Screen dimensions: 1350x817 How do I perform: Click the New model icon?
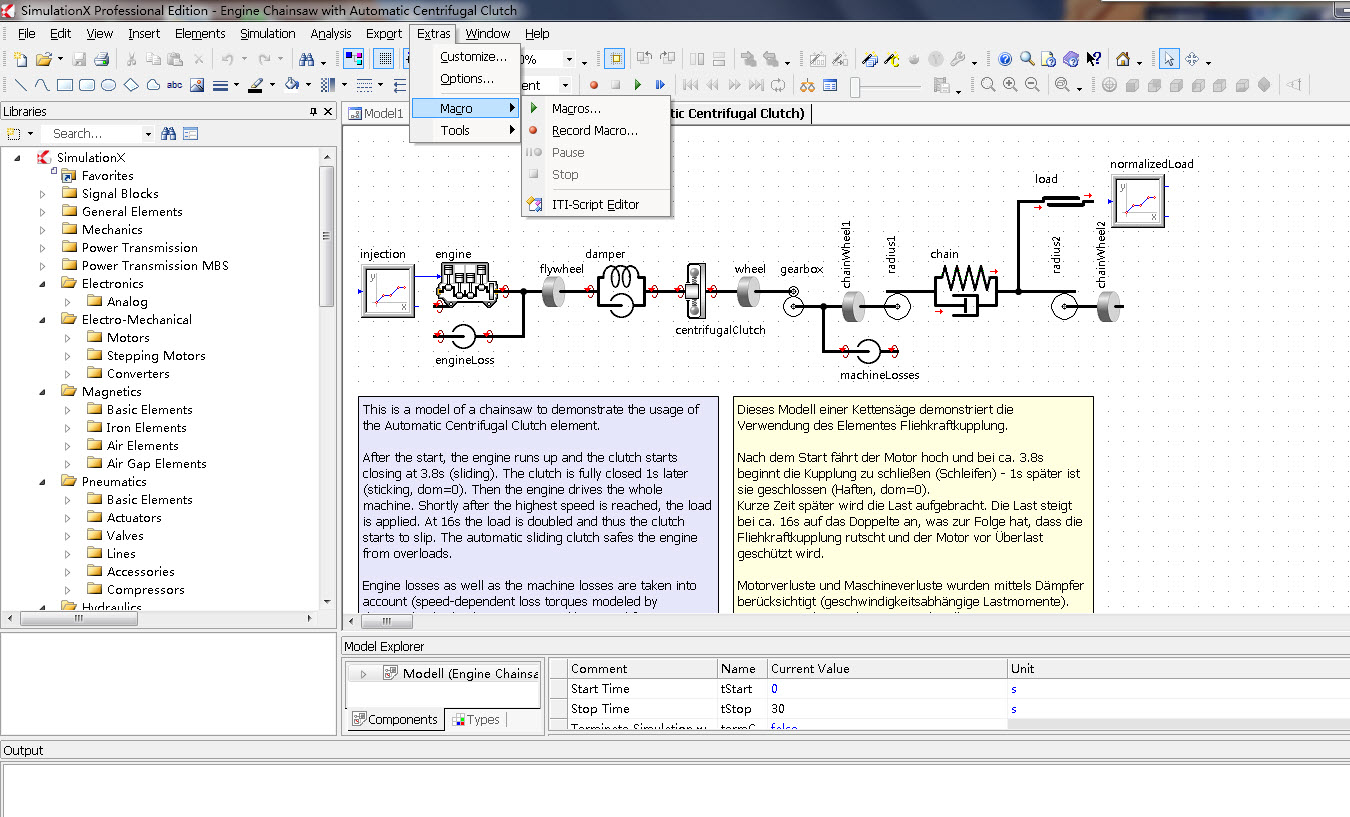click(x=20, y=60)
